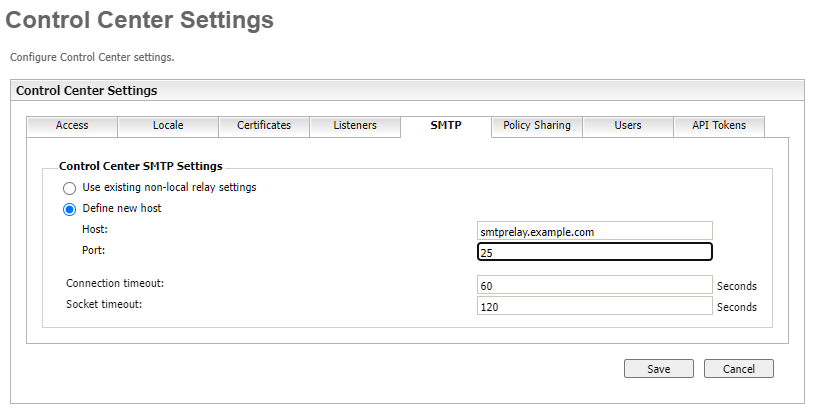Image resolution: width=819 pixels, height=414 pixels.
Task: Go to the Certificates tab
Action: click(x=264, y=126)
